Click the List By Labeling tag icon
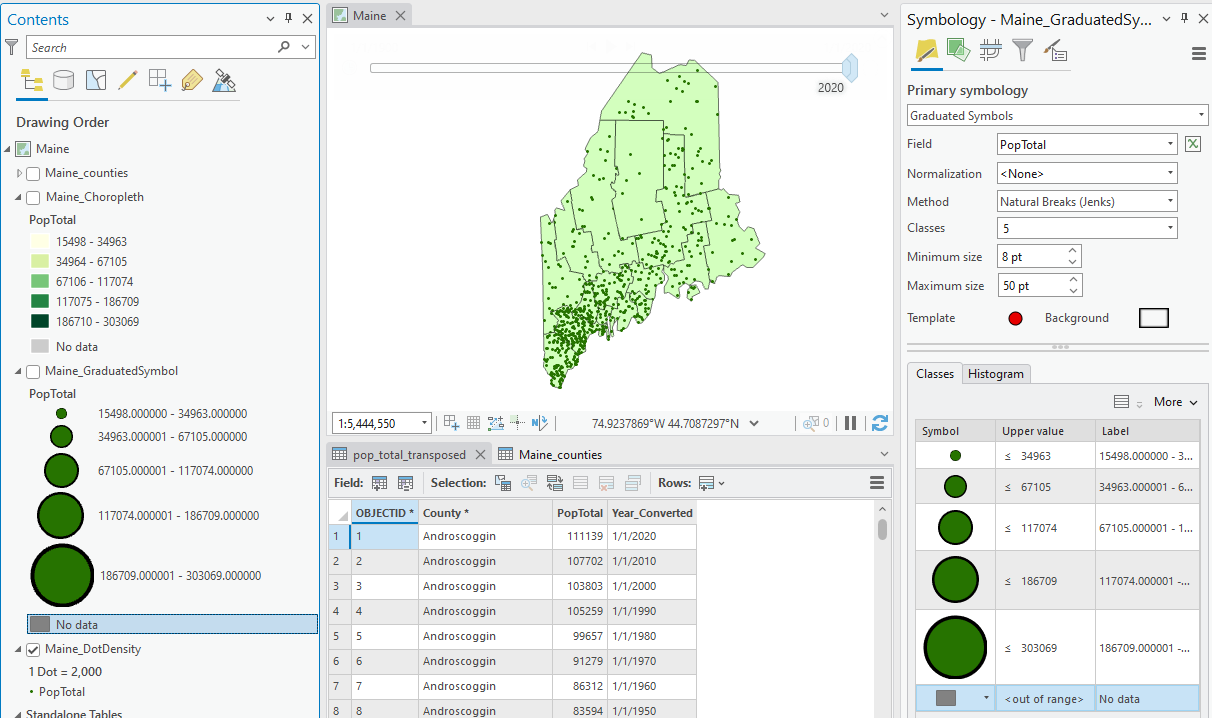 (192, 80)
